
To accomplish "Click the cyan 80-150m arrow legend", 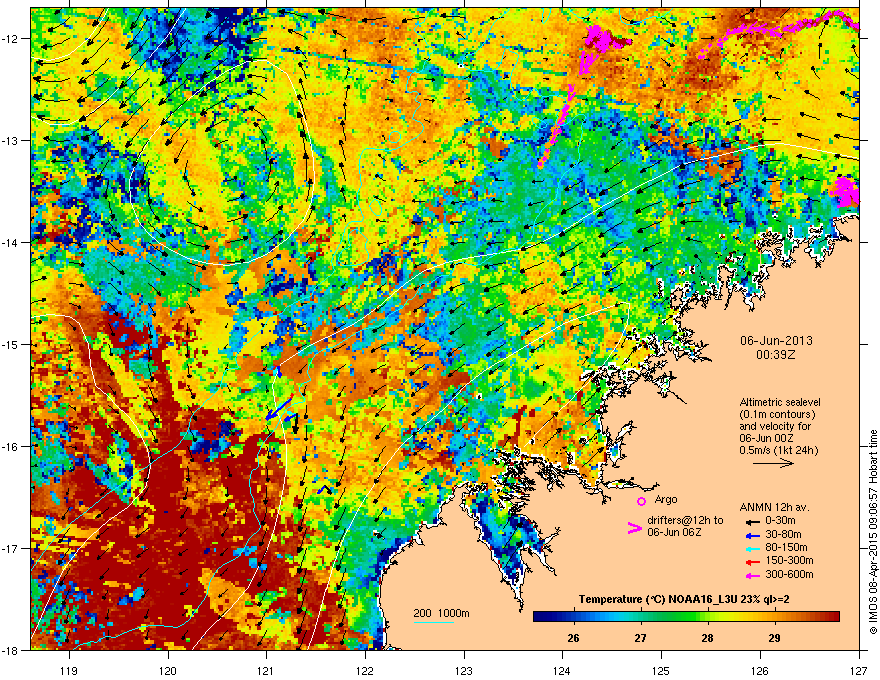I will coord(751,548).
